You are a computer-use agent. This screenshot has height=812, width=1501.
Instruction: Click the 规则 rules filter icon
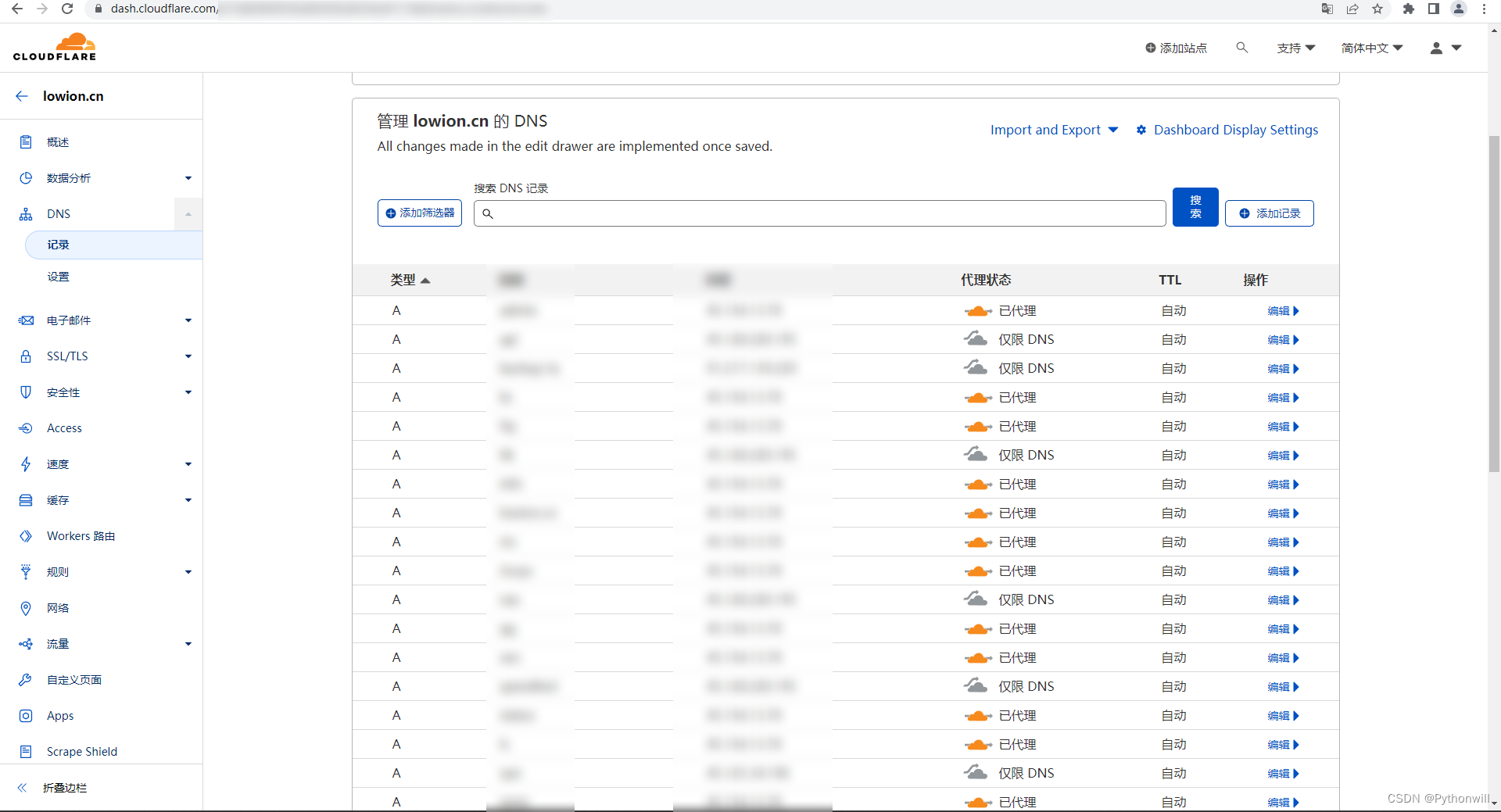(26, 572)
